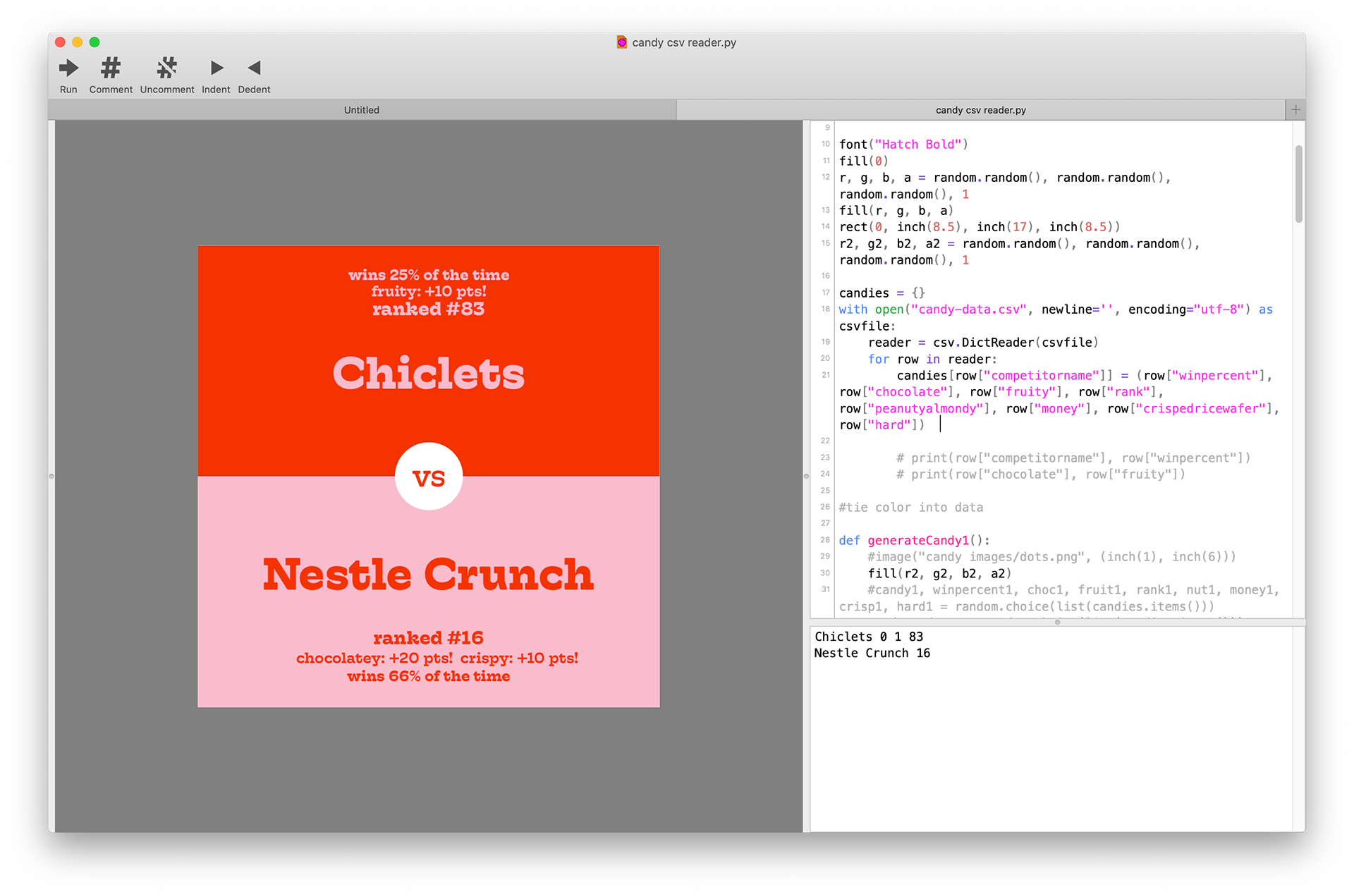Click the Chiclets heading in the preview
This screenshot has width=1354, height=896.
click(429, 373)
